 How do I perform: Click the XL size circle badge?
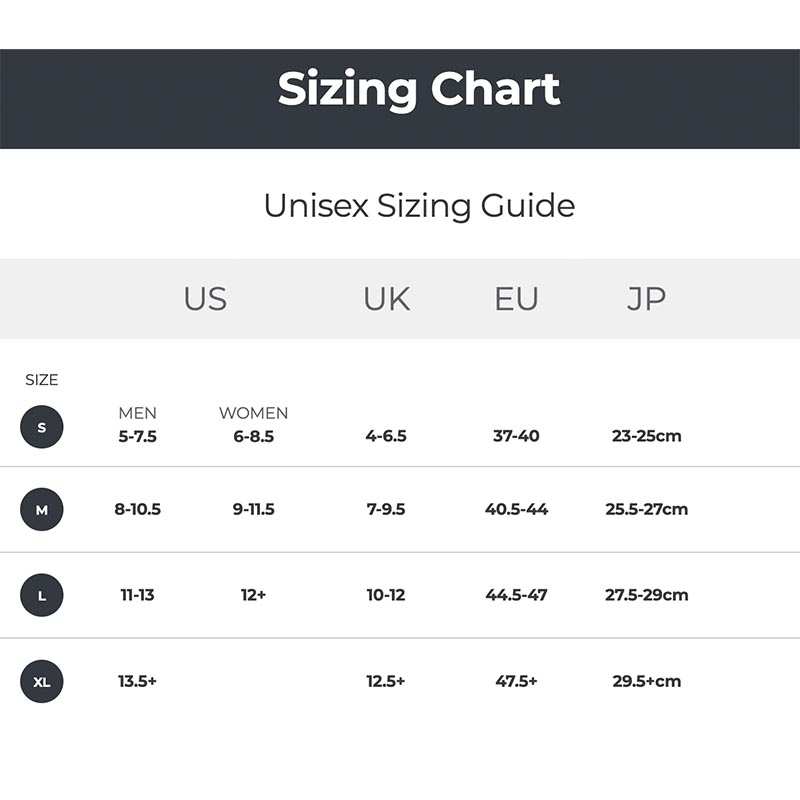pos(42,681)
